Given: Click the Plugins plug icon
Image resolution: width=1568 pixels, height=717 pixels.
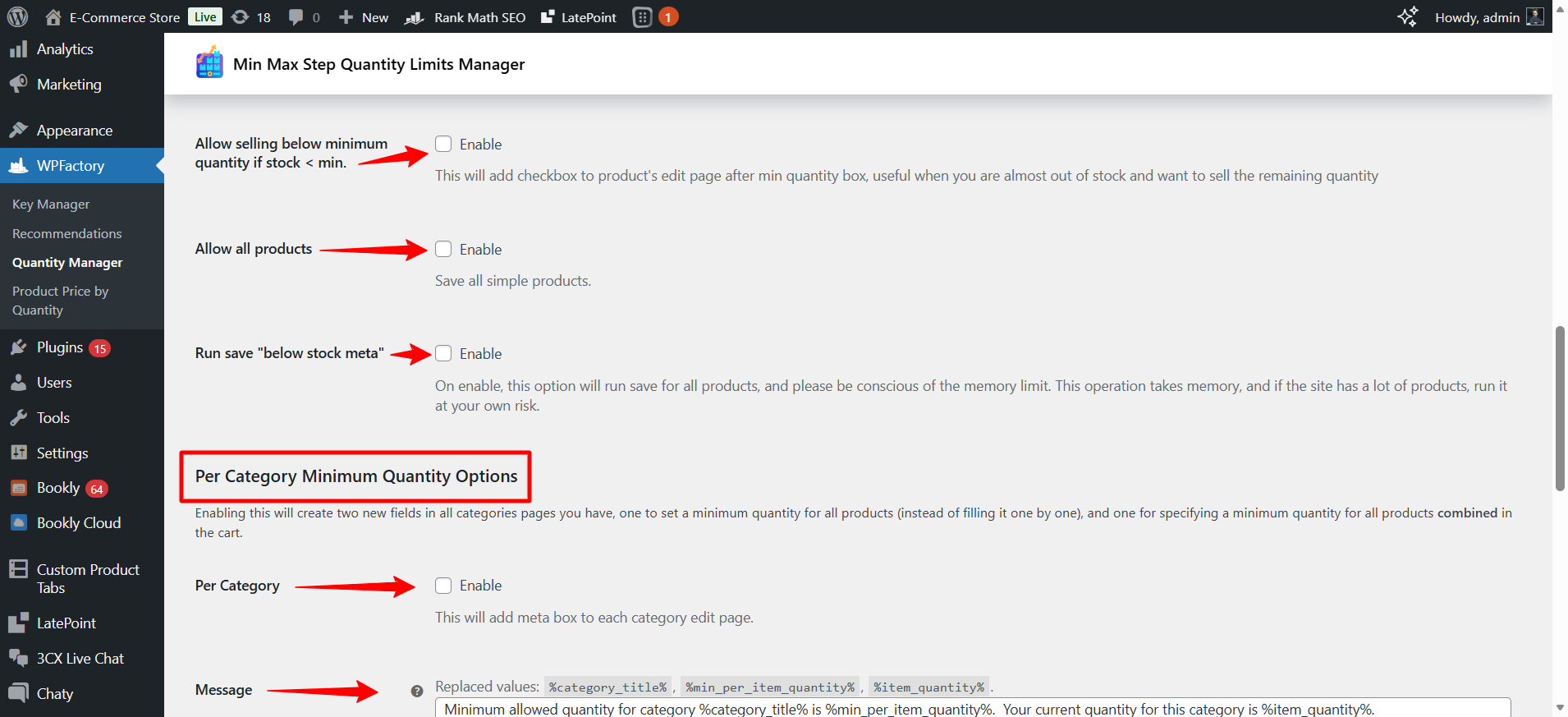Looking at the screenshot, I should (x=18, y=347).
